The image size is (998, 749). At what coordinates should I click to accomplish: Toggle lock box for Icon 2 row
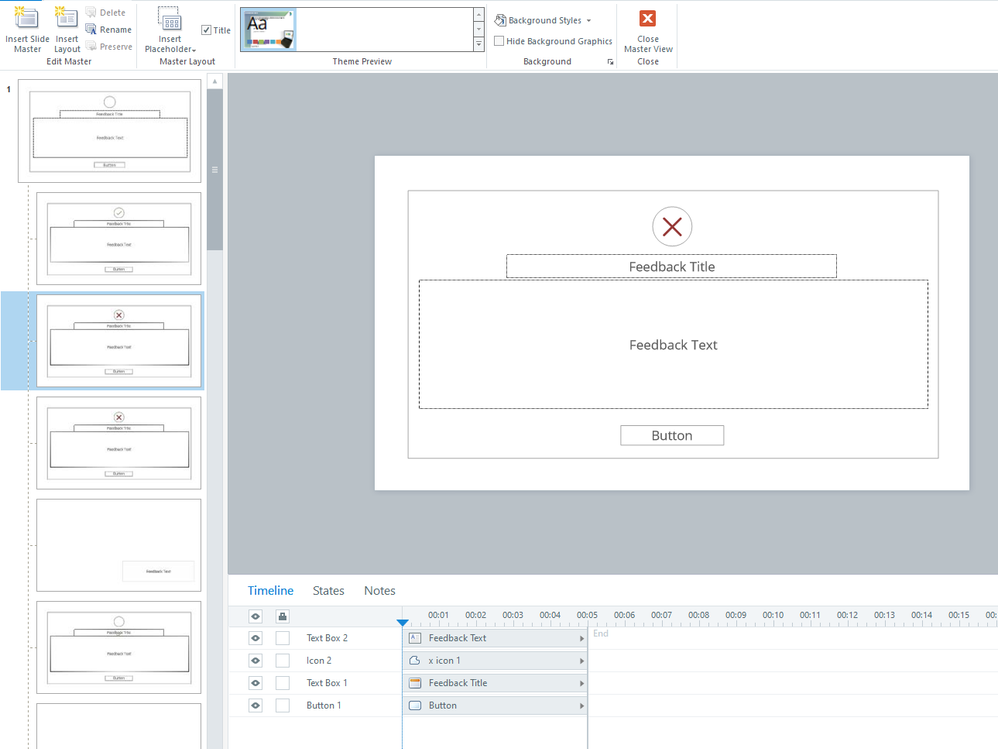click(282, 661)
